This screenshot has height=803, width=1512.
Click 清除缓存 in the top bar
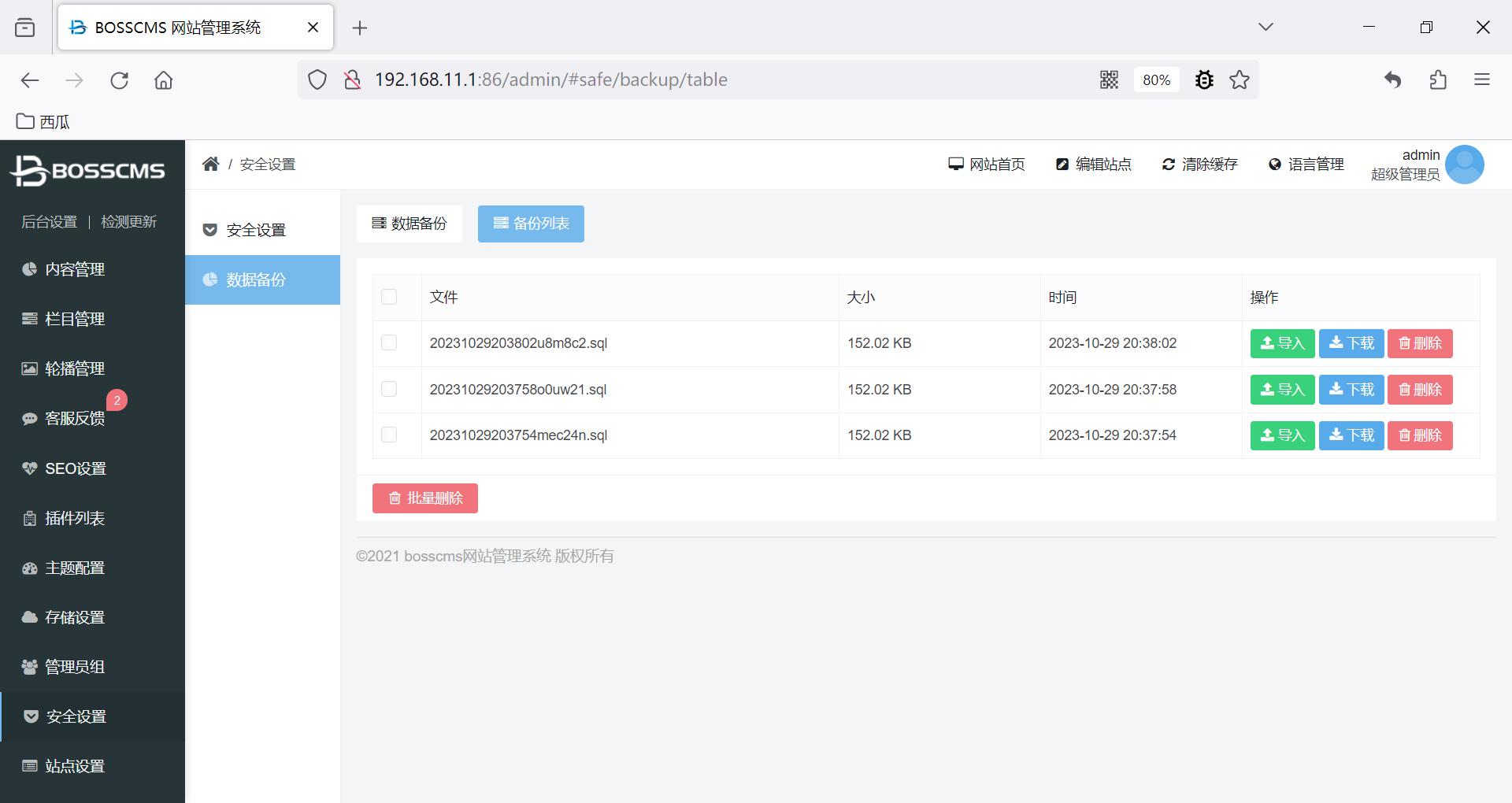point(1199,164)
